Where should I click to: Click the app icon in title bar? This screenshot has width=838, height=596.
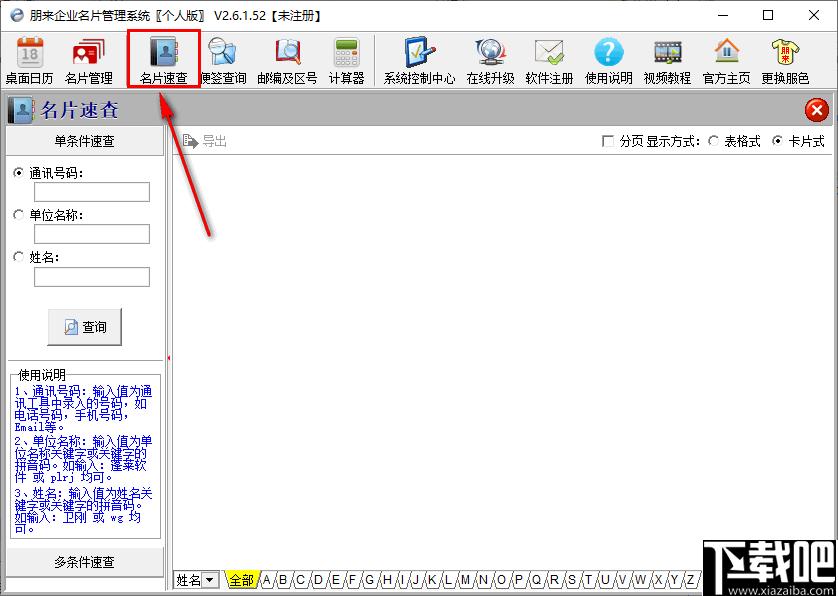pos(17,15)
